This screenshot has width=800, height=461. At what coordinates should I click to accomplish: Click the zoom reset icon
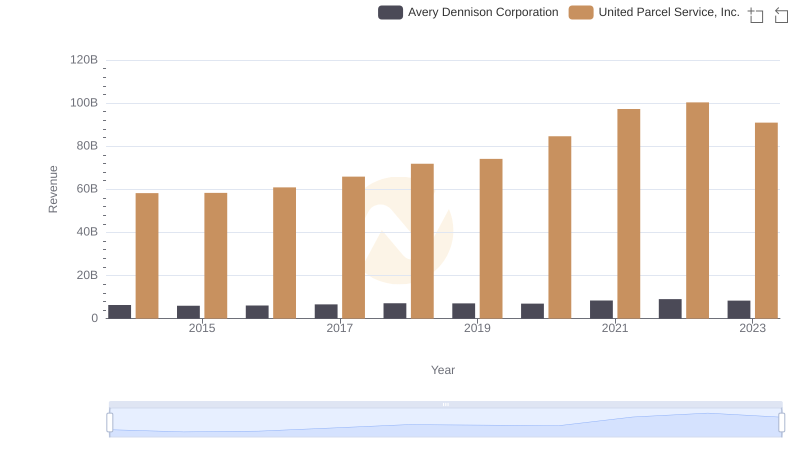point(781,15)
